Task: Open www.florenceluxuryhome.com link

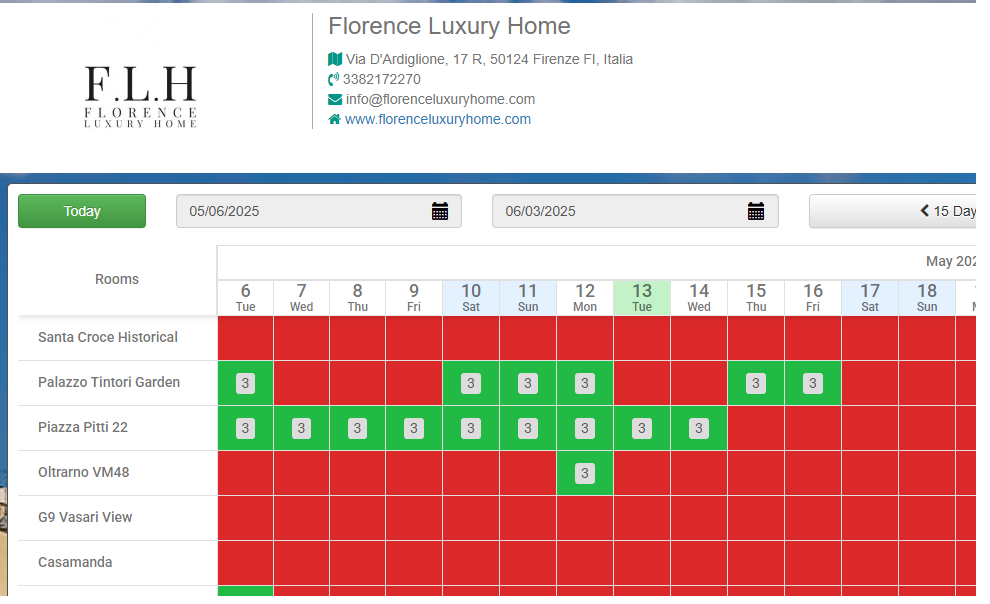Action: pos(438,119)
